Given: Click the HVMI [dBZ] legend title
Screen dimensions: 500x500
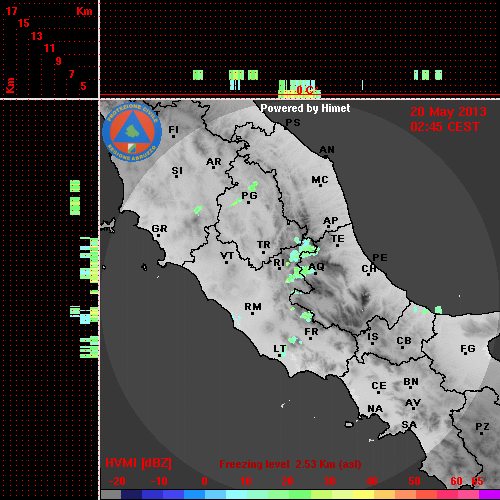Looking at the screenshot, I should [x=138, y=463].
